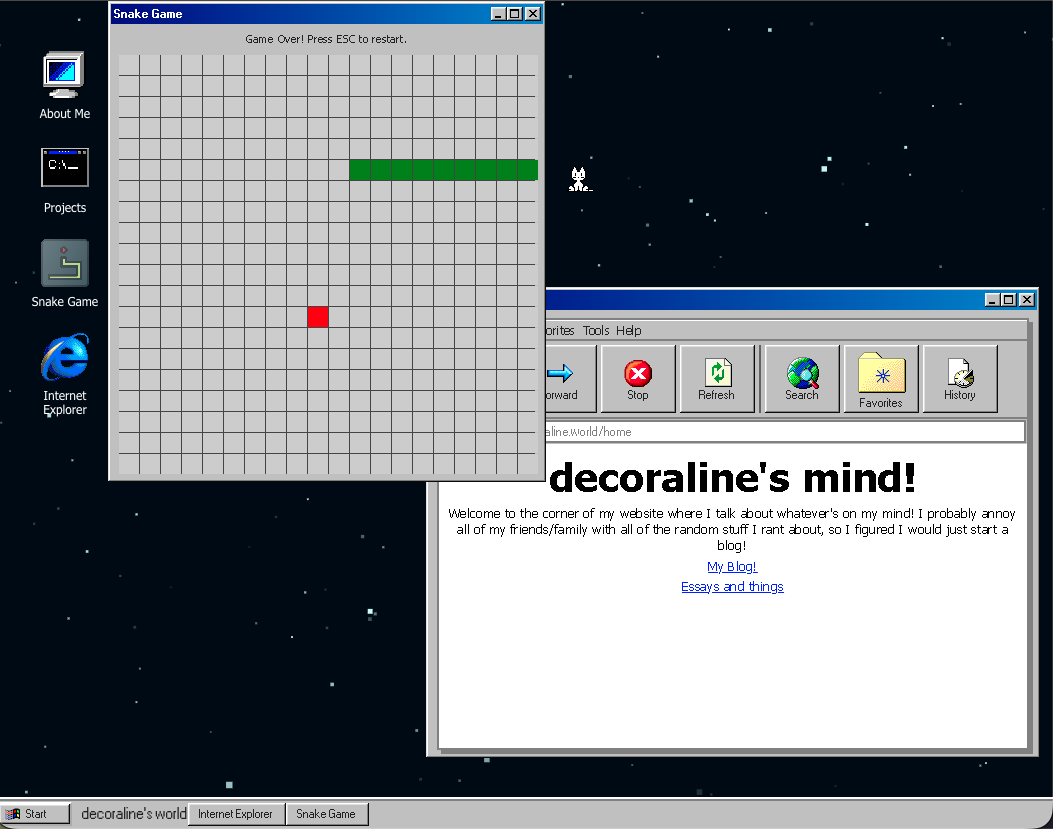Follow the My Blog! link
Screen dimensions: 1053x829
732,567
